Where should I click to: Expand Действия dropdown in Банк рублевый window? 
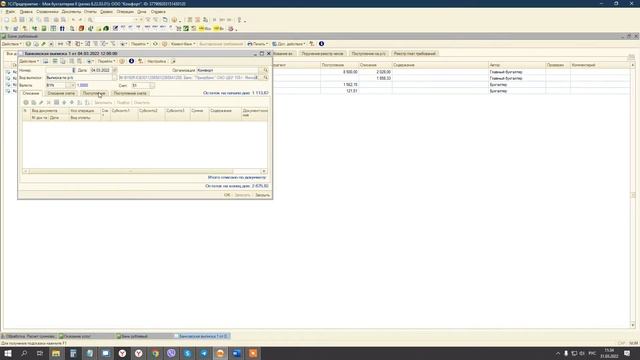click(x=11, y=44)
